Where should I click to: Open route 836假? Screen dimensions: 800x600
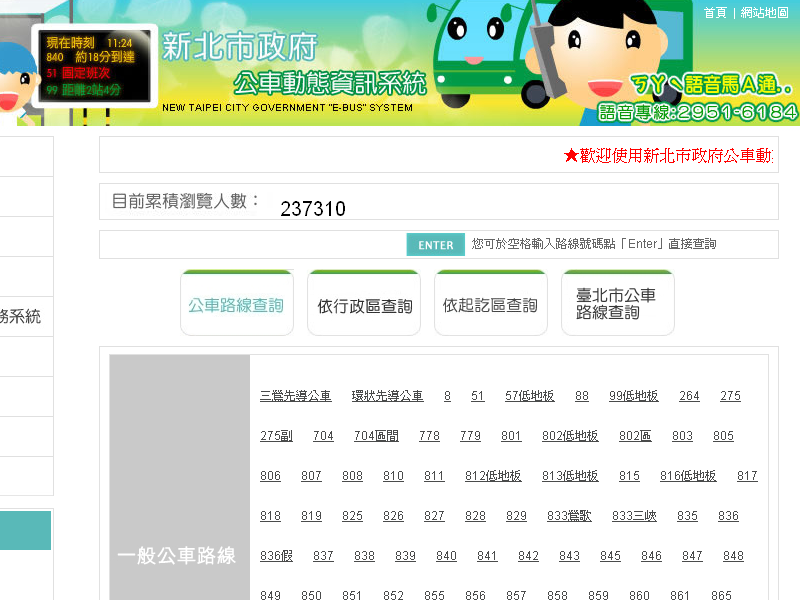276,556
